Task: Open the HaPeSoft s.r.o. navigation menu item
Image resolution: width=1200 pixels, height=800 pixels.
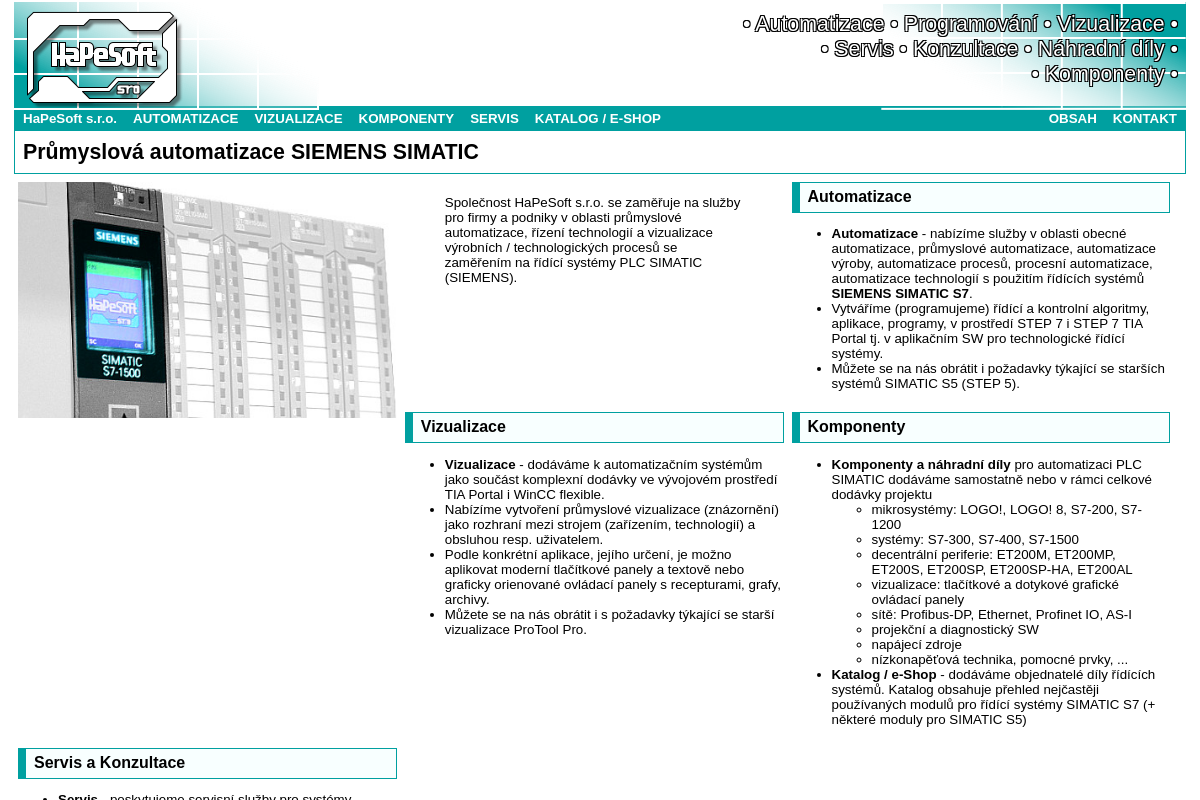Action: pyautogui.click(x=70, y=119)
